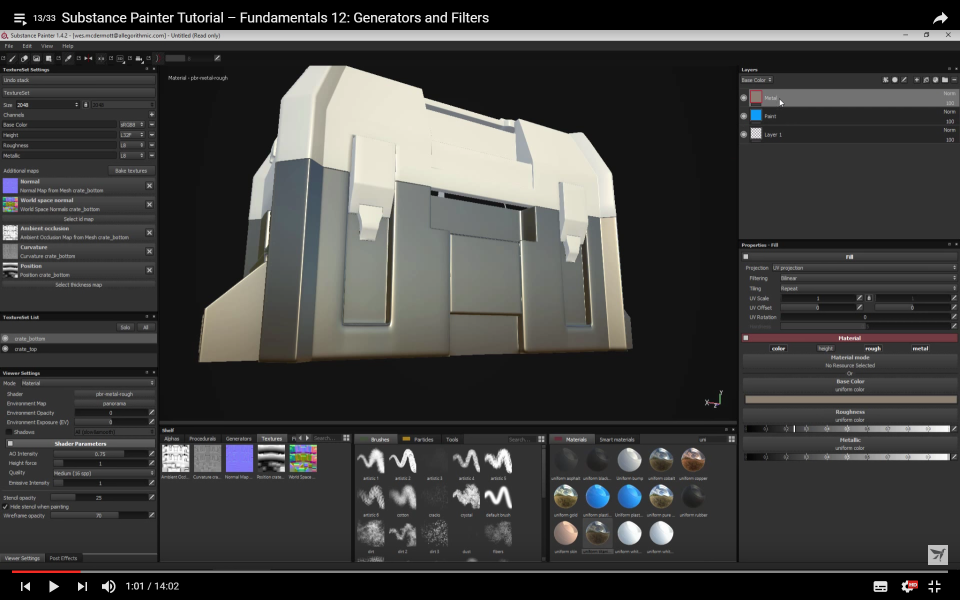This screenshot has height=600, width=960.
Task: Remove the Metallic channel
Action: click(x=151, y=156)
